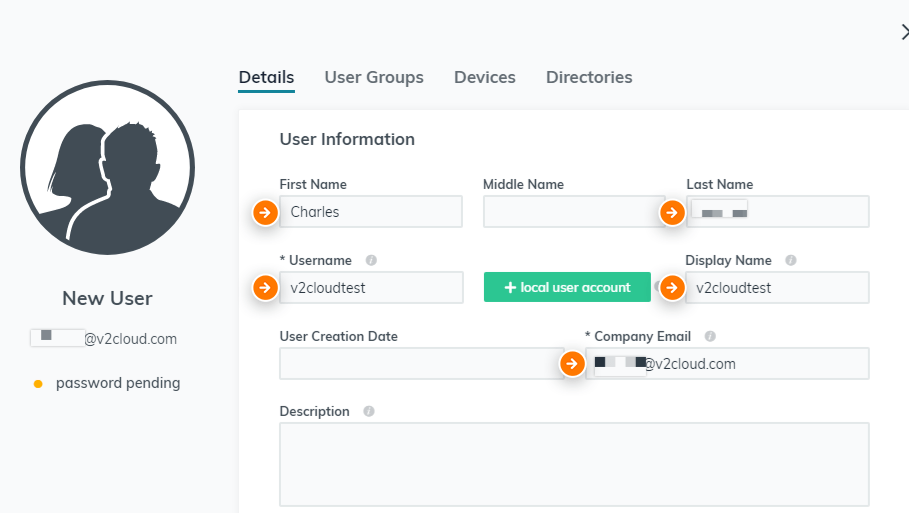Click the Middle Name input field
Image resolution: width=909 pixels, height=513 pixels.
click(574, 212)
